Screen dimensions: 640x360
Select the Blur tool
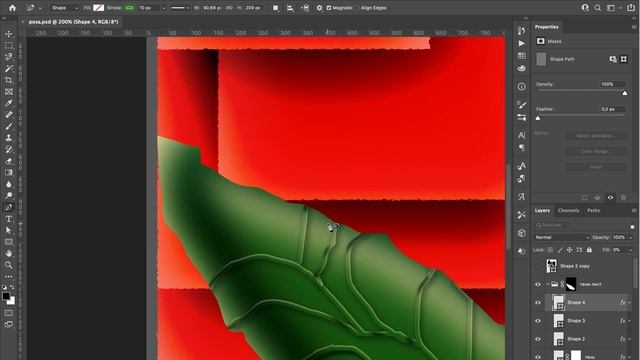pos(9,184)
